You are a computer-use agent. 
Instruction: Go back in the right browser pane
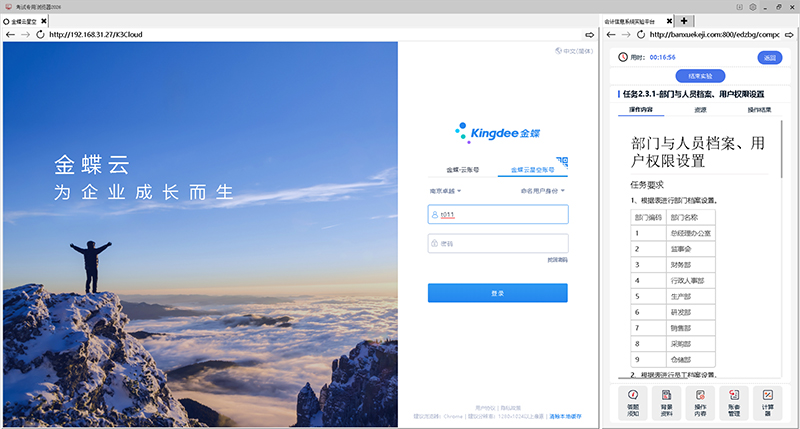tap(610, 34)
